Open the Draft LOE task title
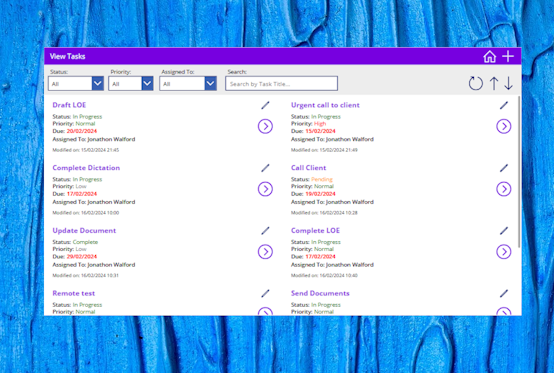The image size is (554, 373). click(69, 105)
